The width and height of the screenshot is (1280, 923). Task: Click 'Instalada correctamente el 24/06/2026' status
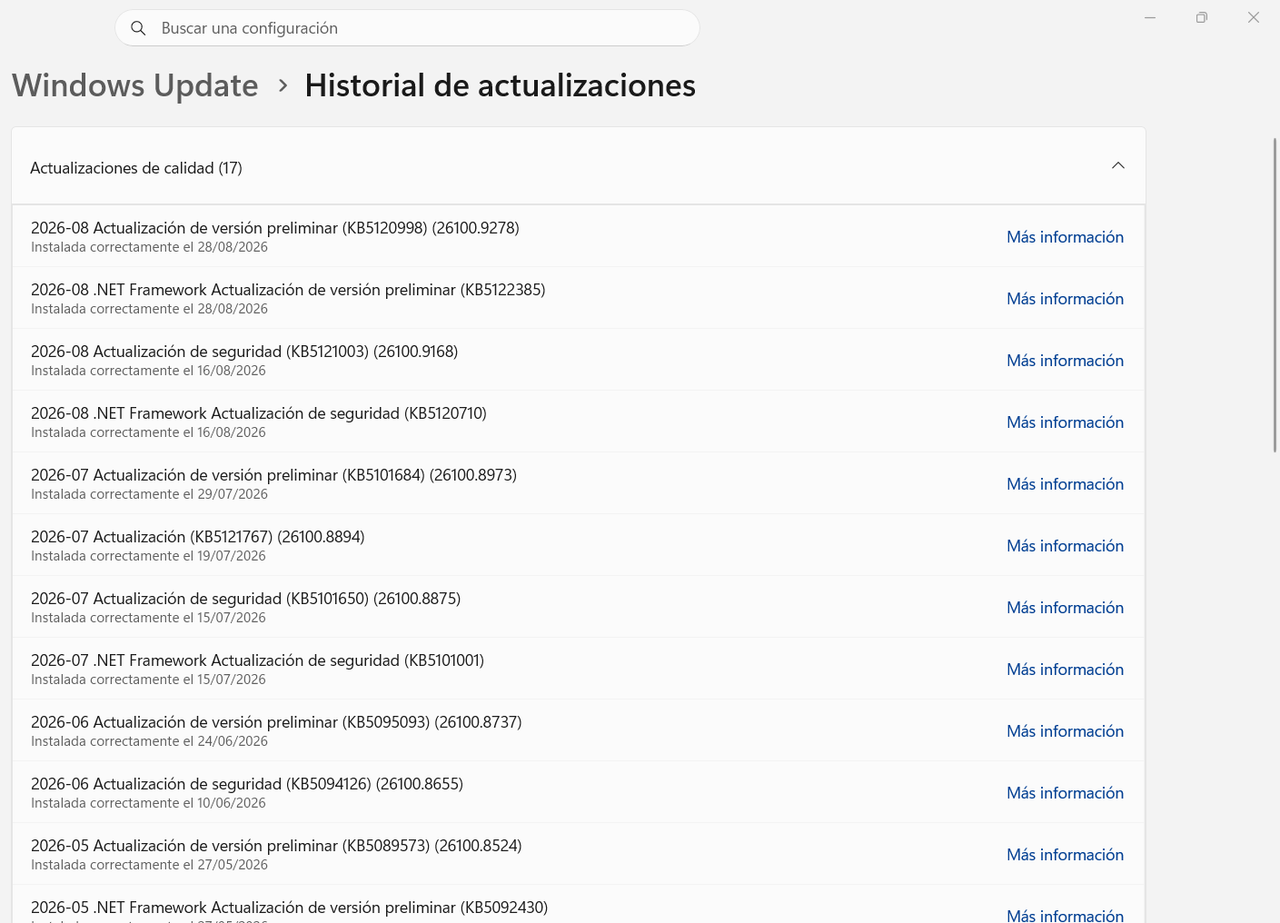point(149,741)
